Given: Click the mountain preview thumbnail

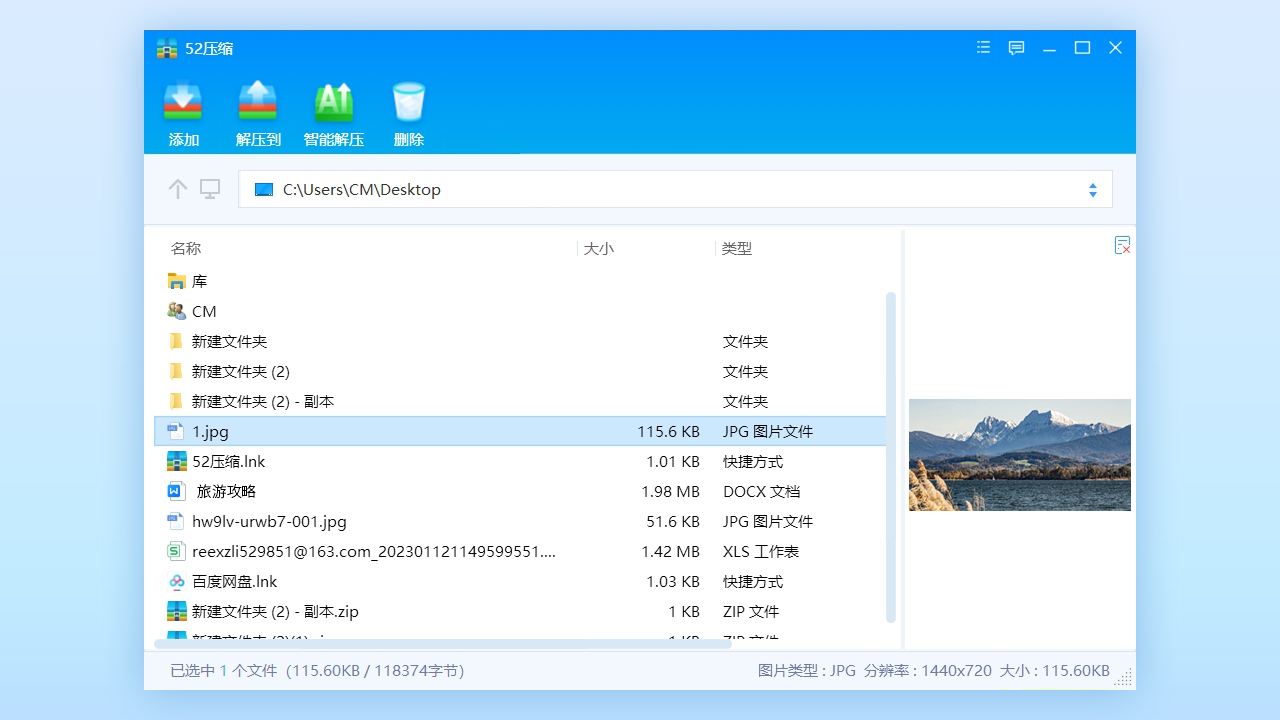Looking at the screenshot, I should [1019, 455].
